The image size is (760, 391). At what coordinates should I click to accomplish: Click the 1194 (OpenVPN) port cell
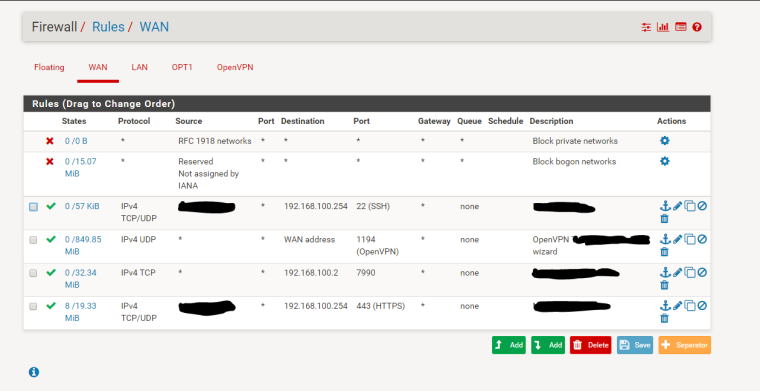tap(378, 246)
